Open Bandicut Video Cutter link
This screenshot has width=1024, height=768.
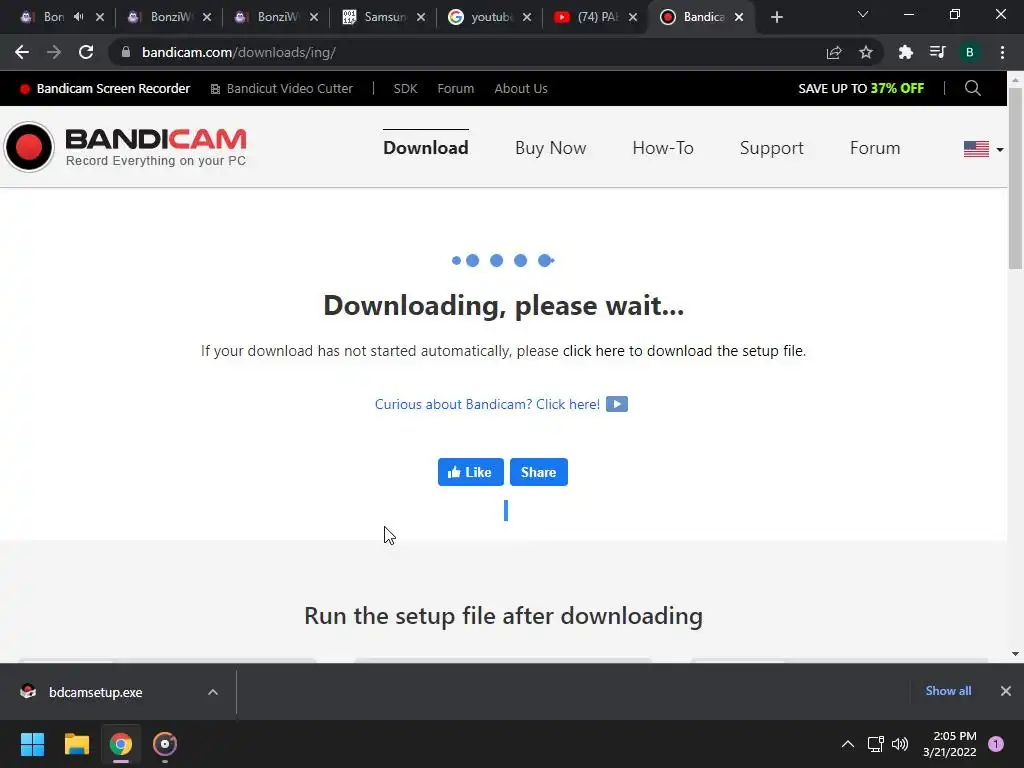[x=281, y=89]
